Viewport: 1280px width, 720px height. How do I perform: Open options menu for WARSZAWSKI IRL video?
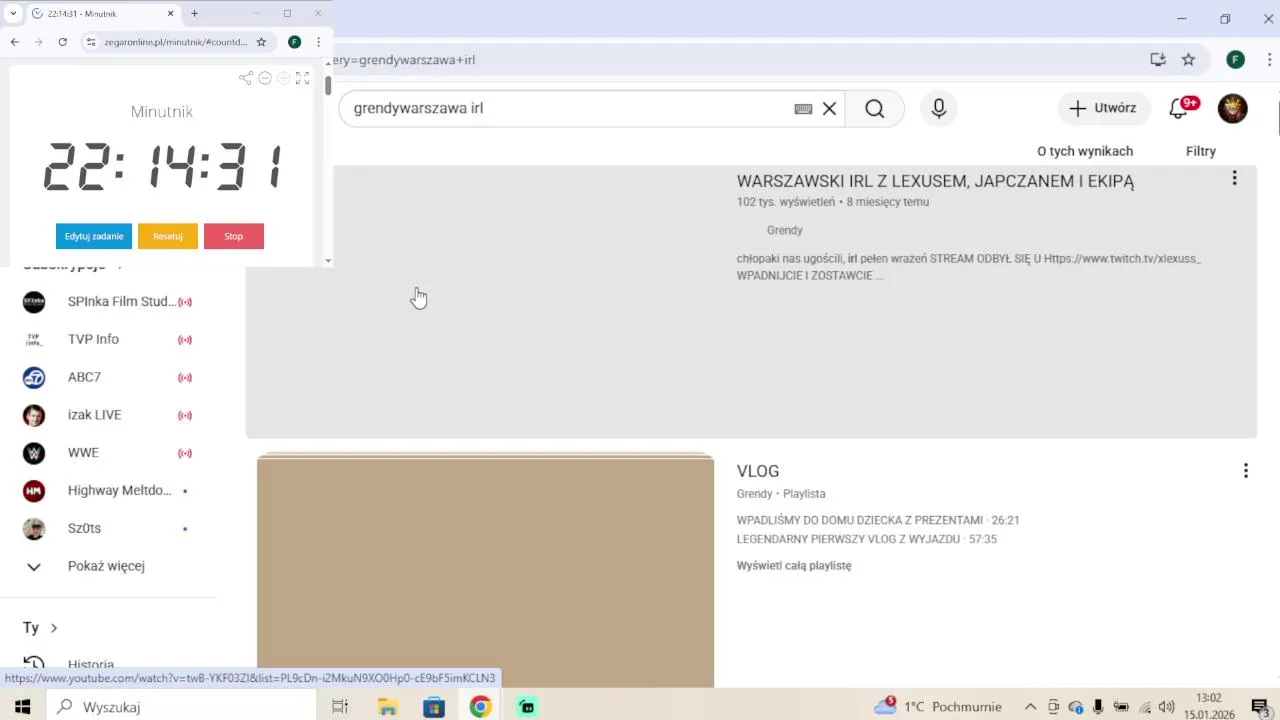[x=1234, y=178]
